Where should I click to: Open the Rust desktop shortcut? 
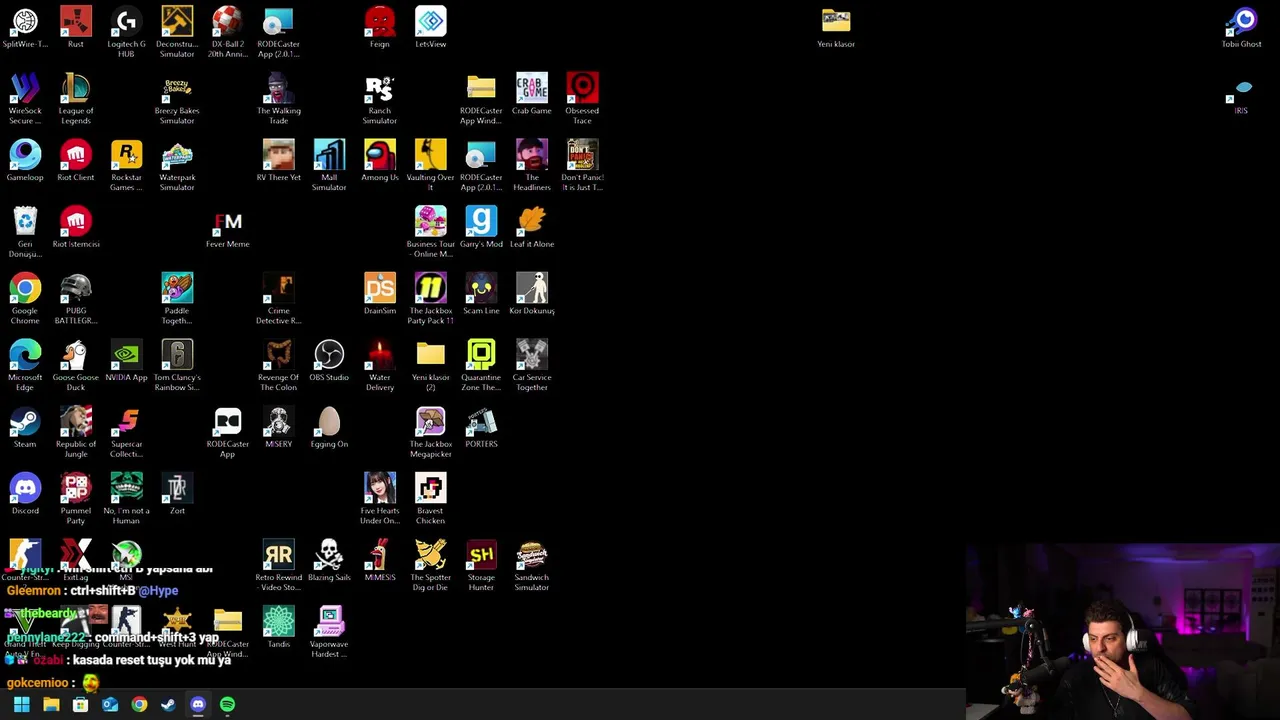click(x=76, y=27)
